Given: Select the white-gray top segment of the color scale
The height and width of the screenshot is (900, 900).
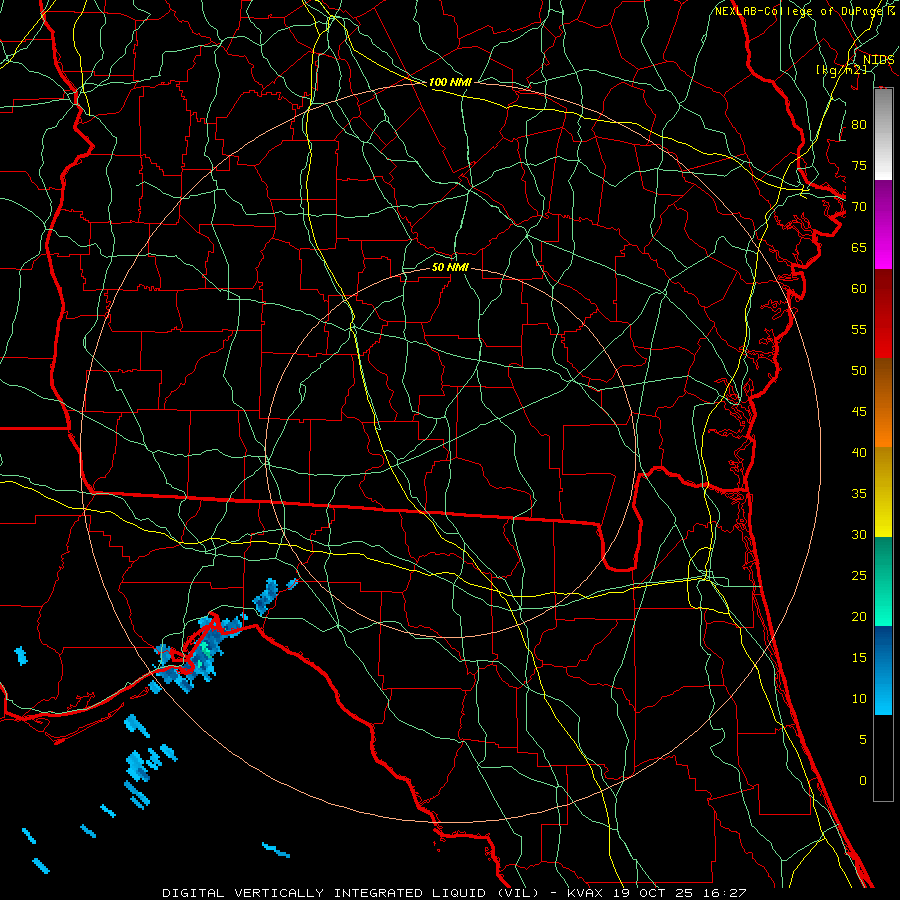Looking at the screenshot, I should tap(883, 134).
